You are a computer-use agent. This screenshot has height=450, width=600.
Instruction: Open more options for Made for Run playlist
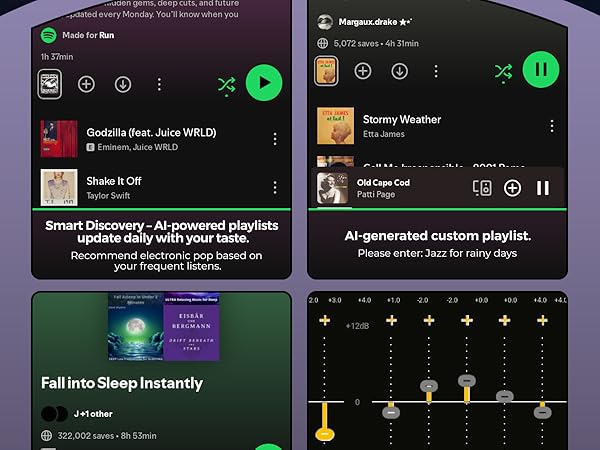pos(159,84)
